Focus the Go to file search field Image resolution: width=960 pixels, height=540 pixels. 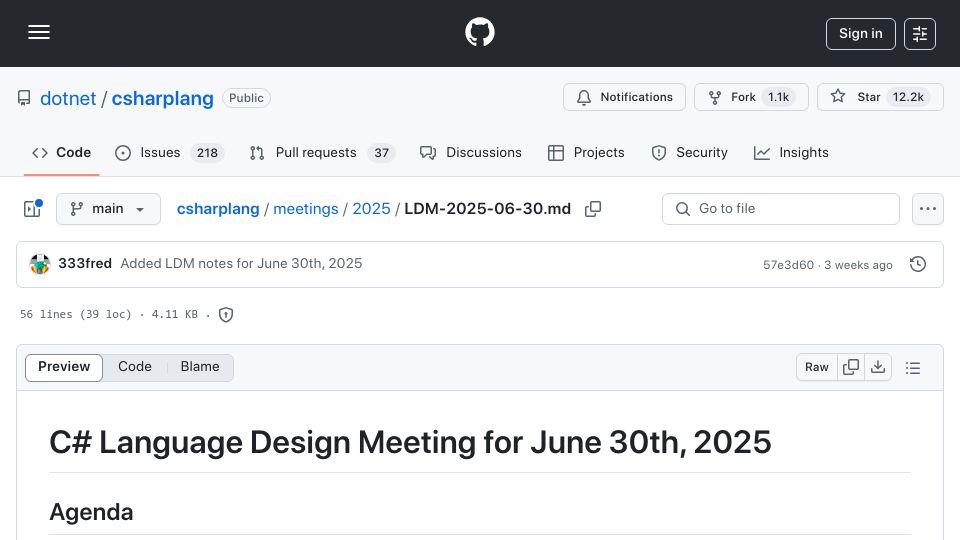click(781, 209)
